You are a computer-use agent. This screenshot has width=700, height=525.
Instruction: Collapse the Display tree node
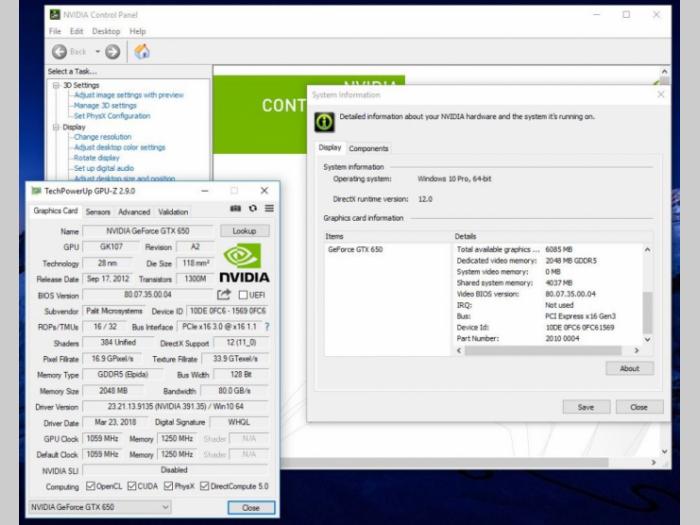tap(56, 127)
